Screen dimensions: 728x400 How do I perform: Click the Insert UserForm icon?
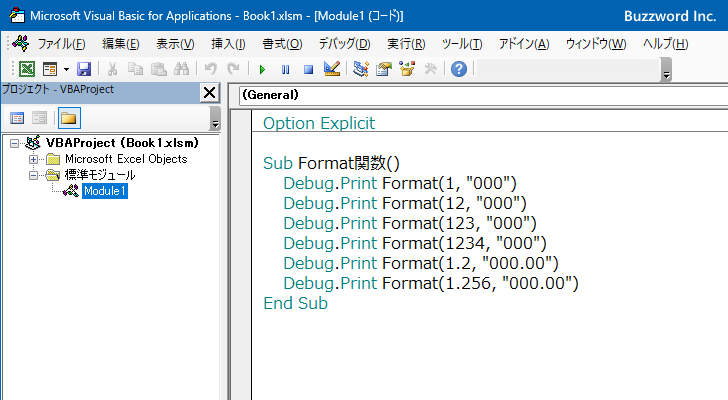click(50, 69)
